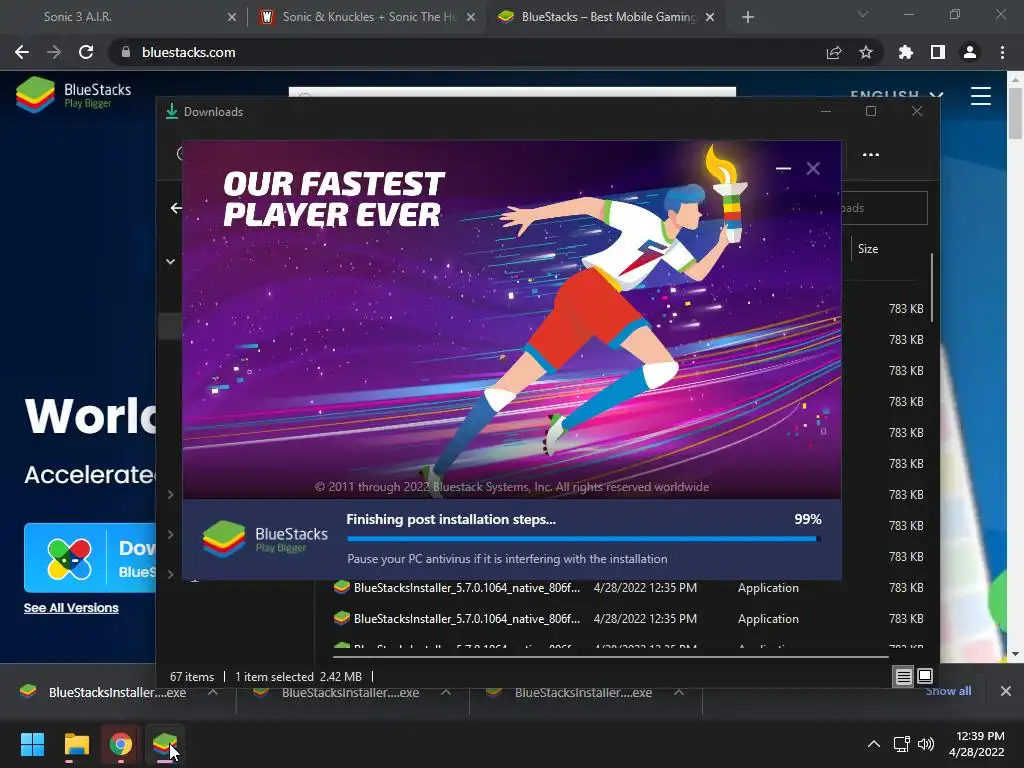Viewport: 1024px width, 768px height.
Task: Close the Sonic & Knuckles tab
Action: point(471,17)
